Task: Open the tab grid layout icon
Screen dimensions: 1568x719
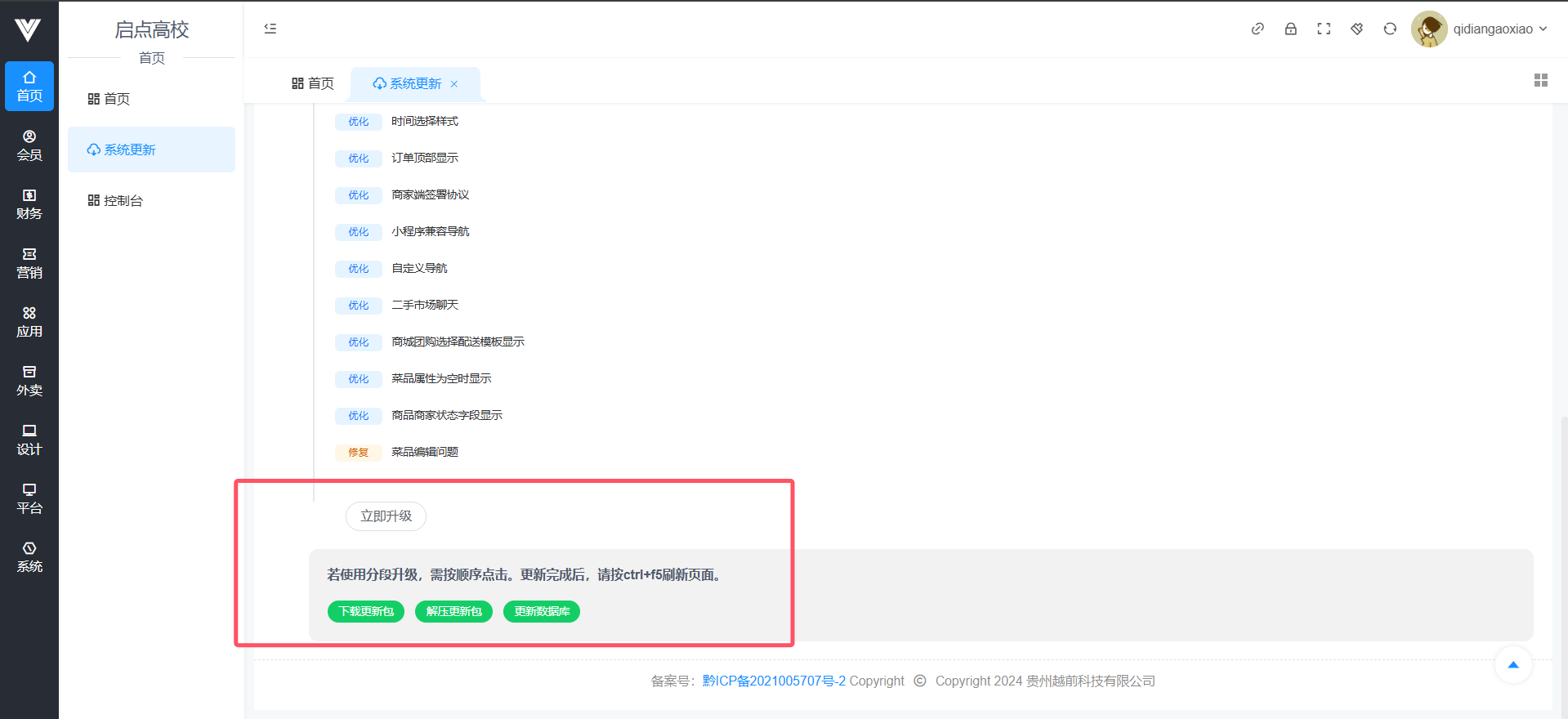Action: pyautogui.click(x=1540, y=80)
